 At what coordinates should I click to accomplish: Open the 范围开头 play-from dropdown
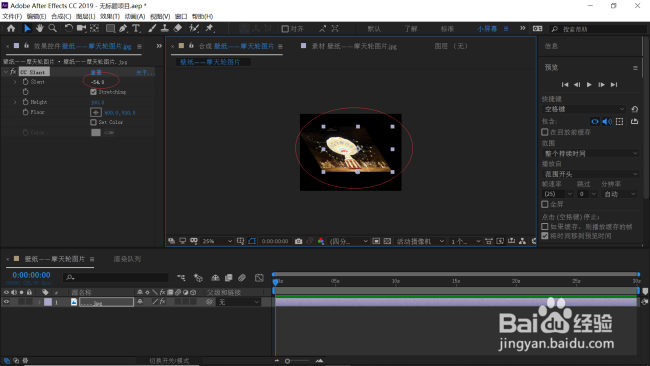click(590, 174)
